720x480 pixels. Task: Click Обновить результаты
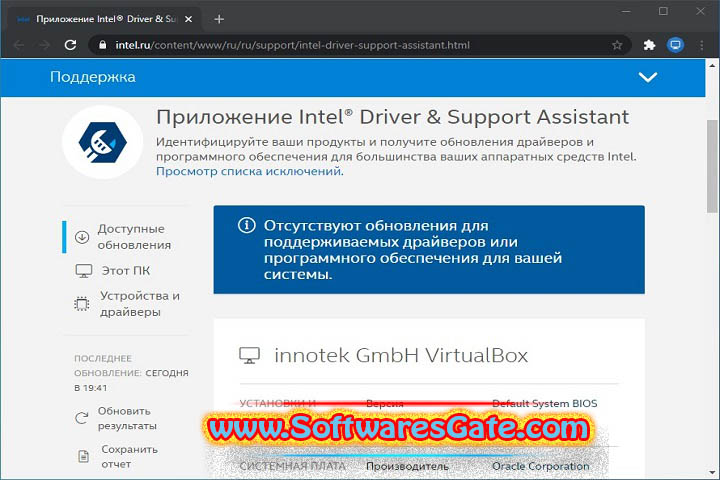pos(127,418)
